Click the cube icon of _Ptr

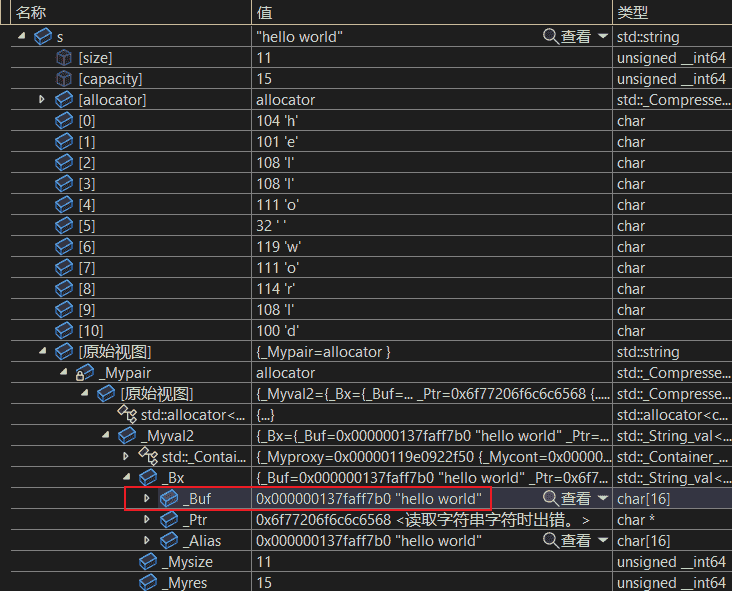[169, 520]
